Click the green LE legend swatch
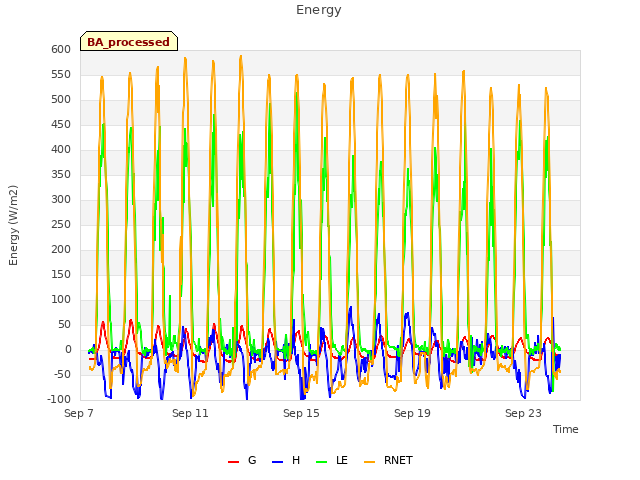Screen dimensions: 640x480 click(x=322, y=461)
